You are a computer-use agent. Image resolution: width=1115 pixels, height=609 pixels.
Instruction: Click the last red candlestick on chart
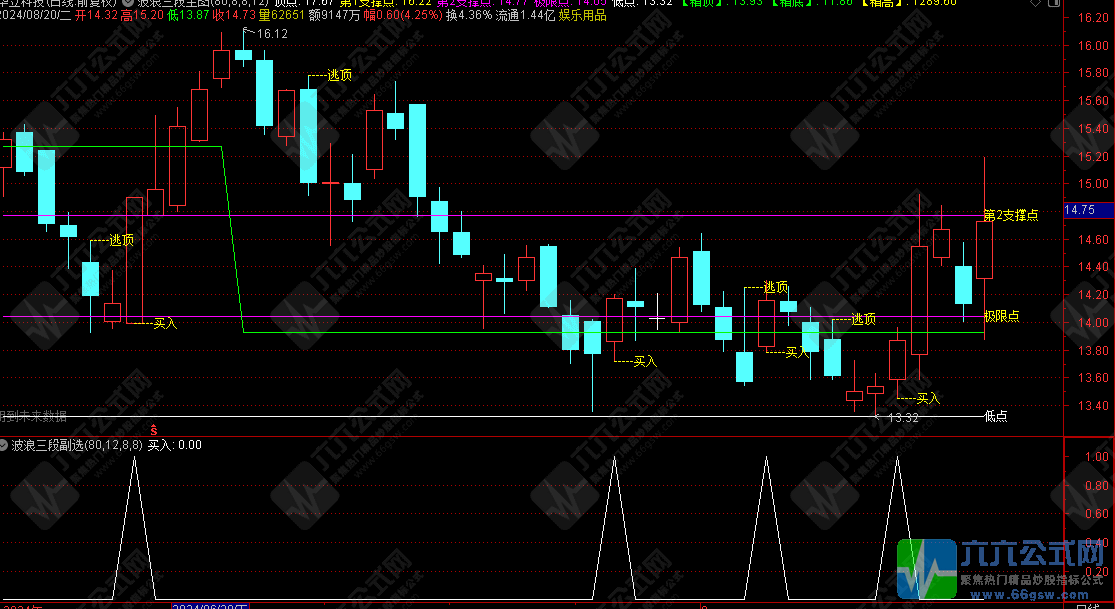[985, 249]
